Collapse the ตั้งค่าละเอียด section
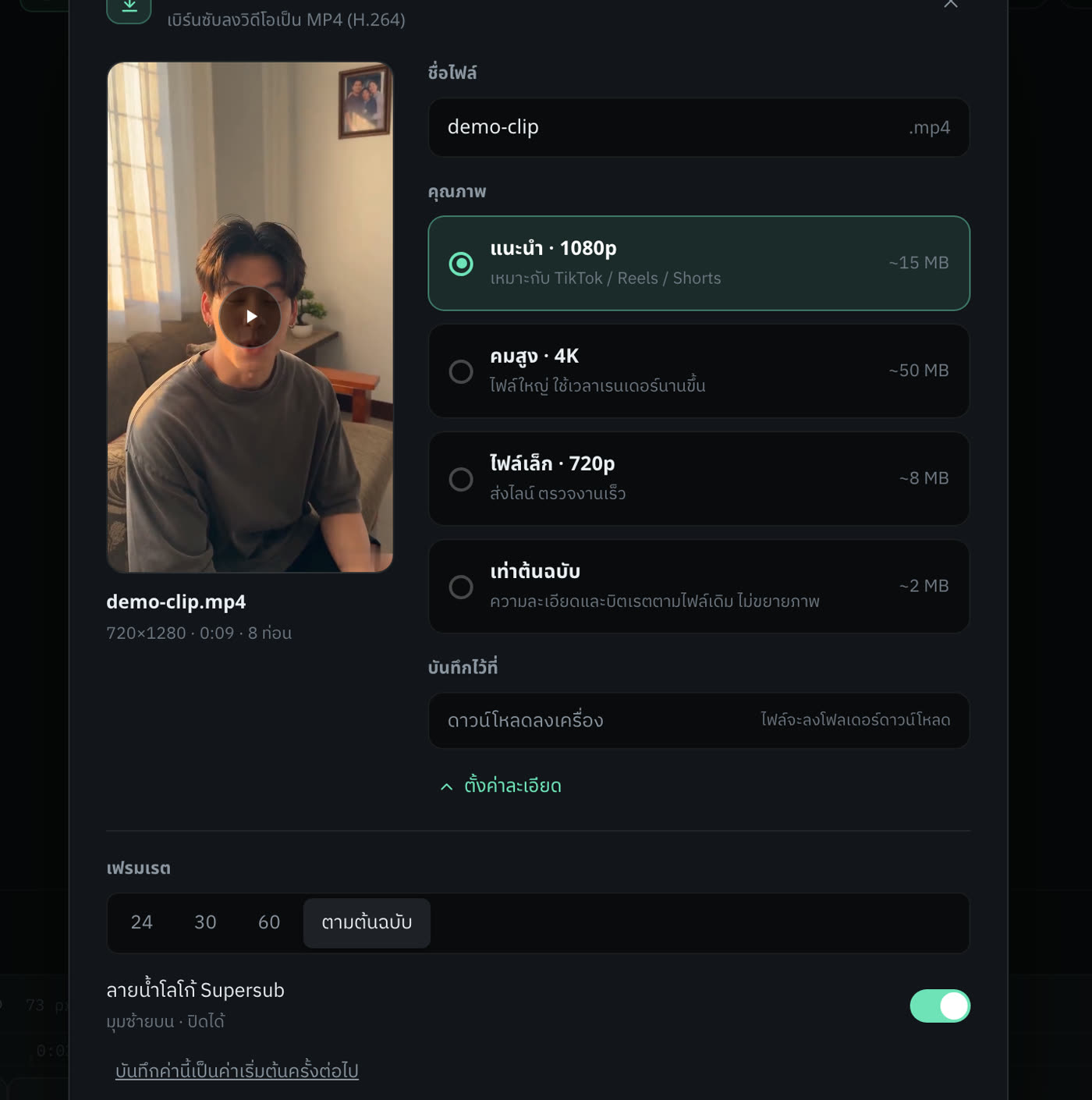The width and height of the screenshot is (1092, 1100). 501,786
